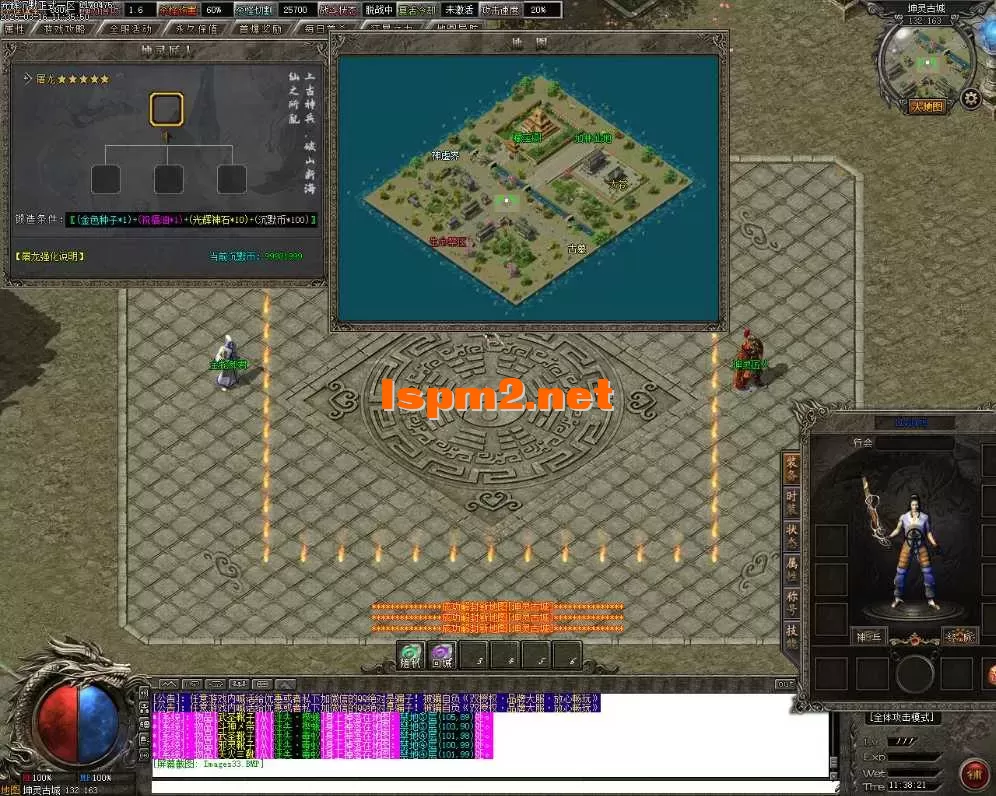
Task: Click the 藏宝阁 label on map
Action: [527, 137]
